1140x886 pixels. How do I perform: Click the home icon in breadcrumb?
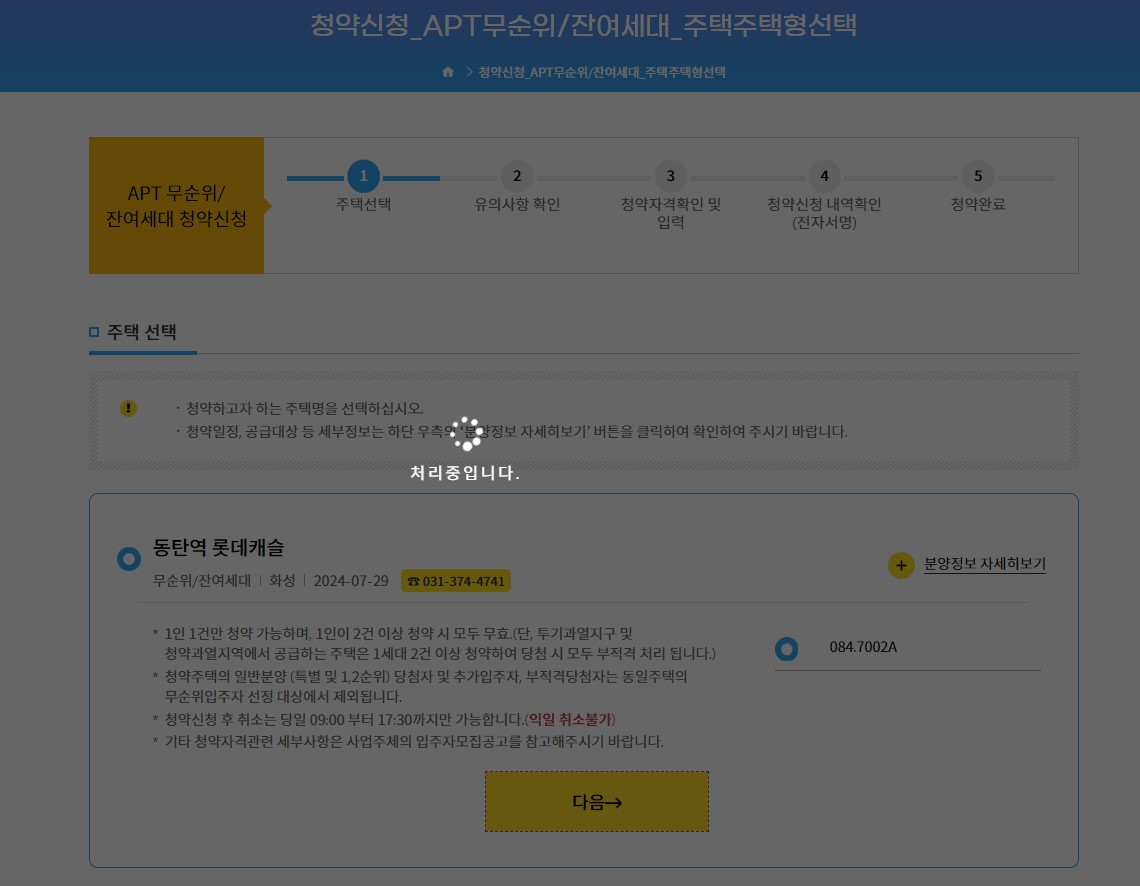click(x=448, y=71)
